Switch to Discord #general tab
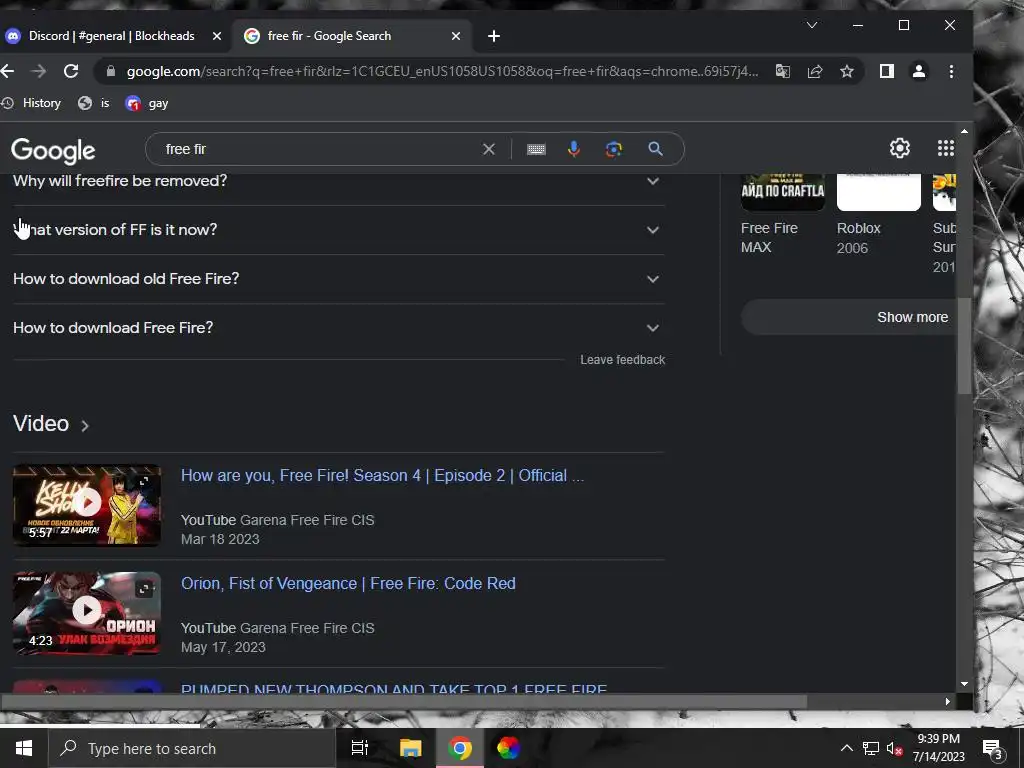 click(x=111, y=36)
